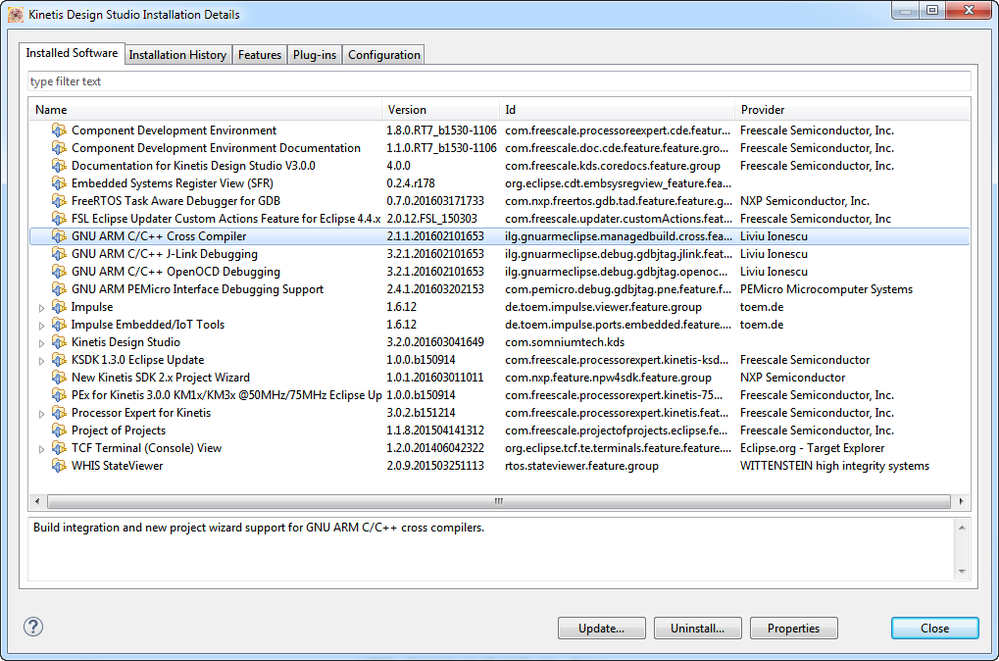This screenshot has height=661, width=999.
Task: Click the icon for Documentation for Kinetis Design Studio V3.0.0
Action: [x=59, y=166]
